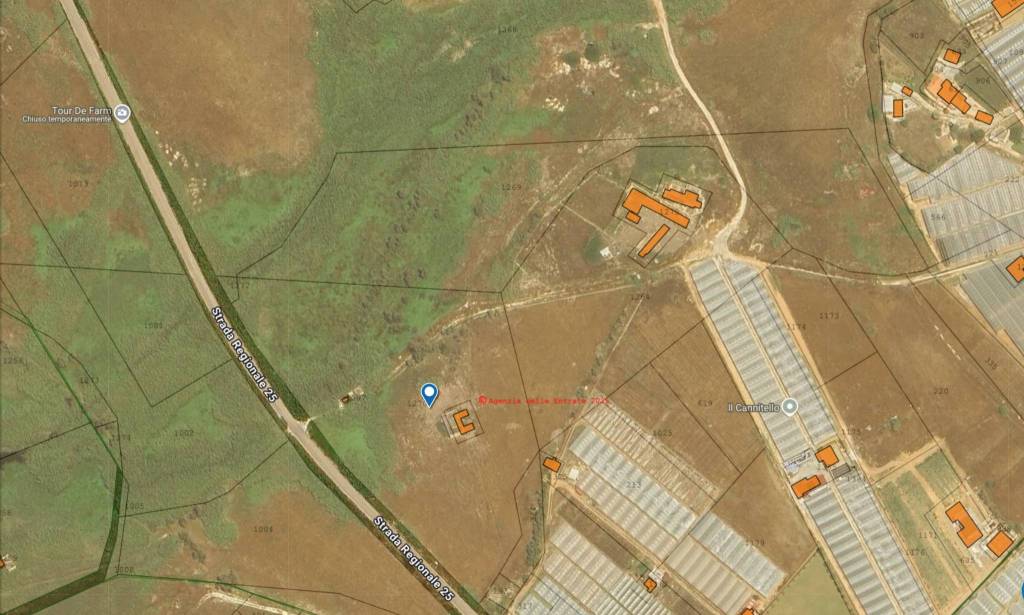1024x615 pixels.
Task: Open the Il Cannitello place label
Action: point(754,407)
